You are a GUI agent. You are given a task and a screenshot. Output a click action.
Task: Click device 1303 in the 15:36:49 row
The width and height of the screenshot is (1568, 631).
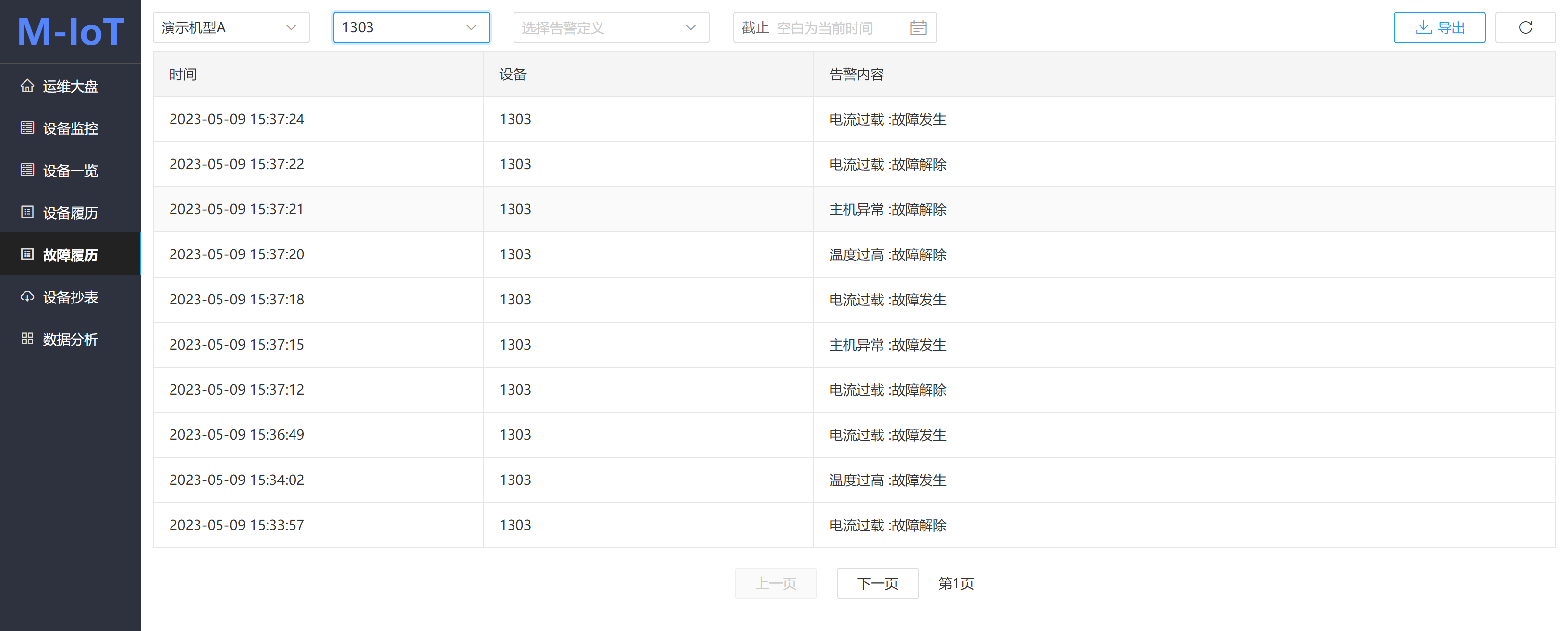515,434
